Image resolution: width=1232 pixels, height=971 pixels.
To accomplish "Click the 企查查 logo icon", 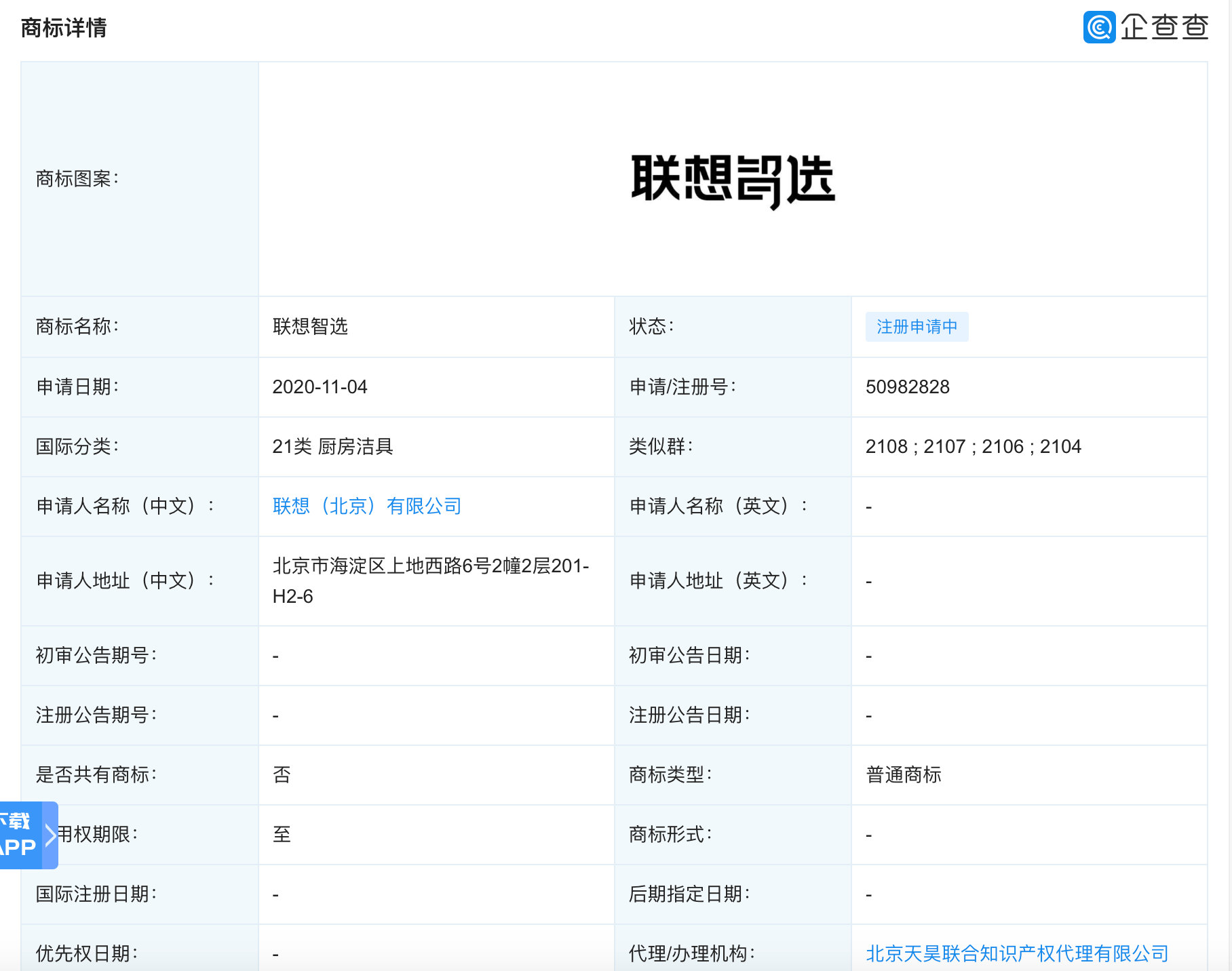I will (1099, 27).
